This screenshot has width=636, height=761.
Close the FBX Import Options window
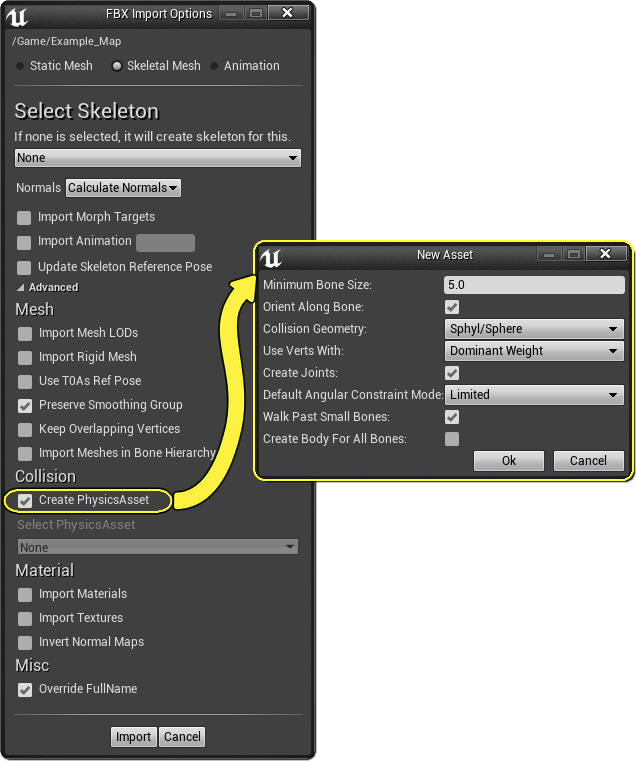tap(287, 13)
